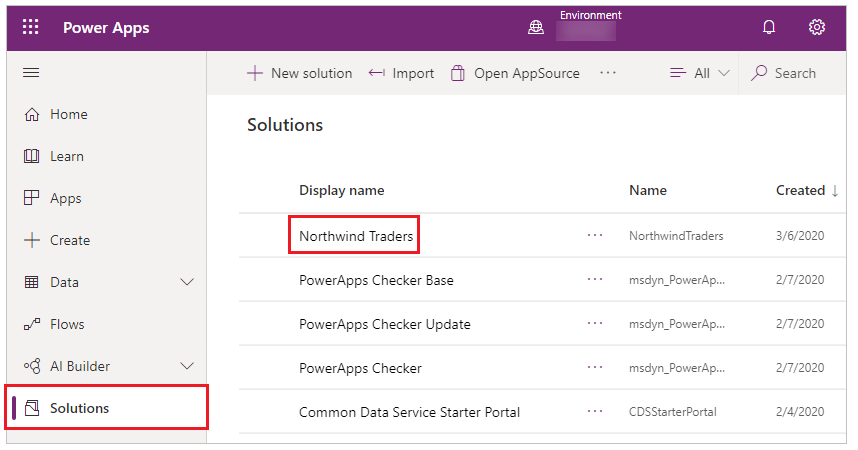Click the 3/6/2020 created date
858x450 pixels.
pos(799,236)
